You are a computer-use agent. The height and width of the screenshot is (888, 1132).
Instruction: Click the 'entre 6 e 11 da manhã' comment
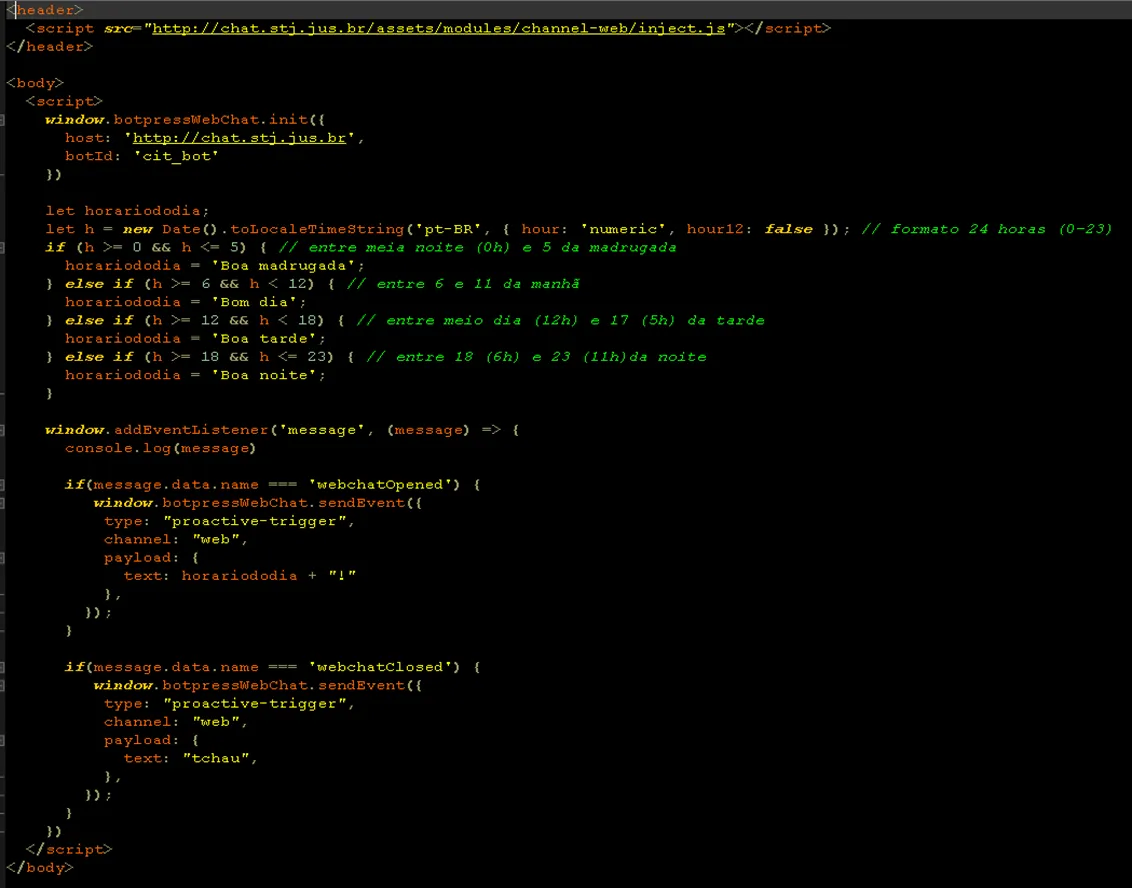(x=463, y=284)
